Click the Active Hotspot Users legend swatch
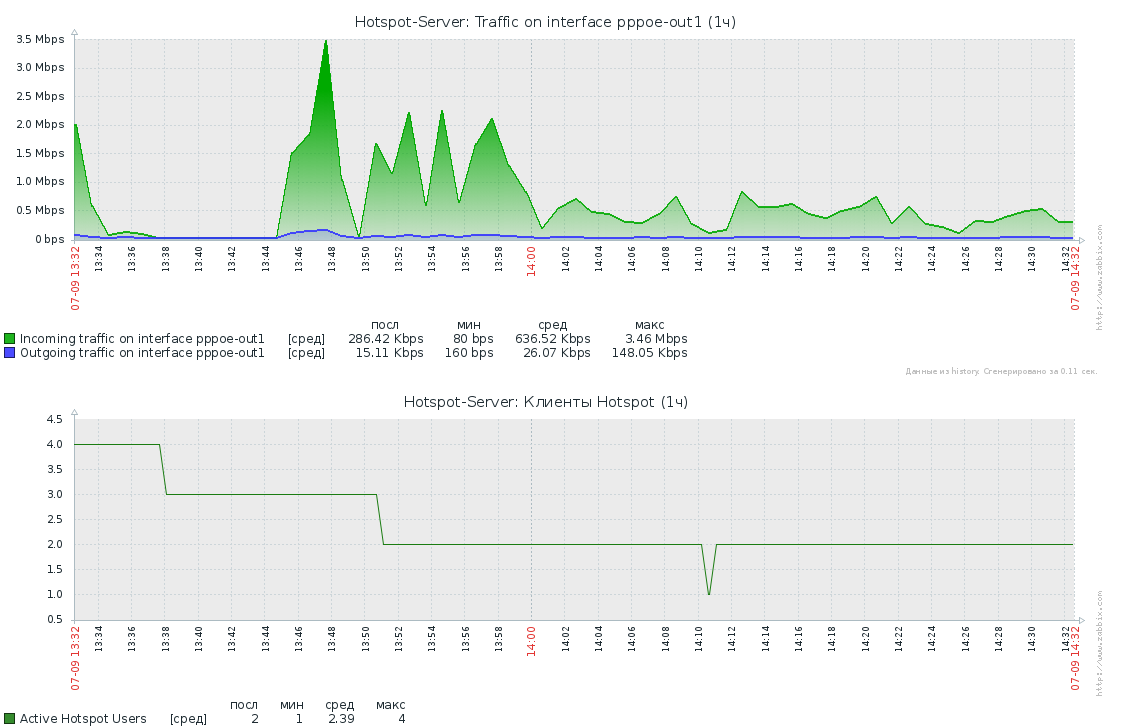The image size is (1121, 727). [x=9, y=718]
